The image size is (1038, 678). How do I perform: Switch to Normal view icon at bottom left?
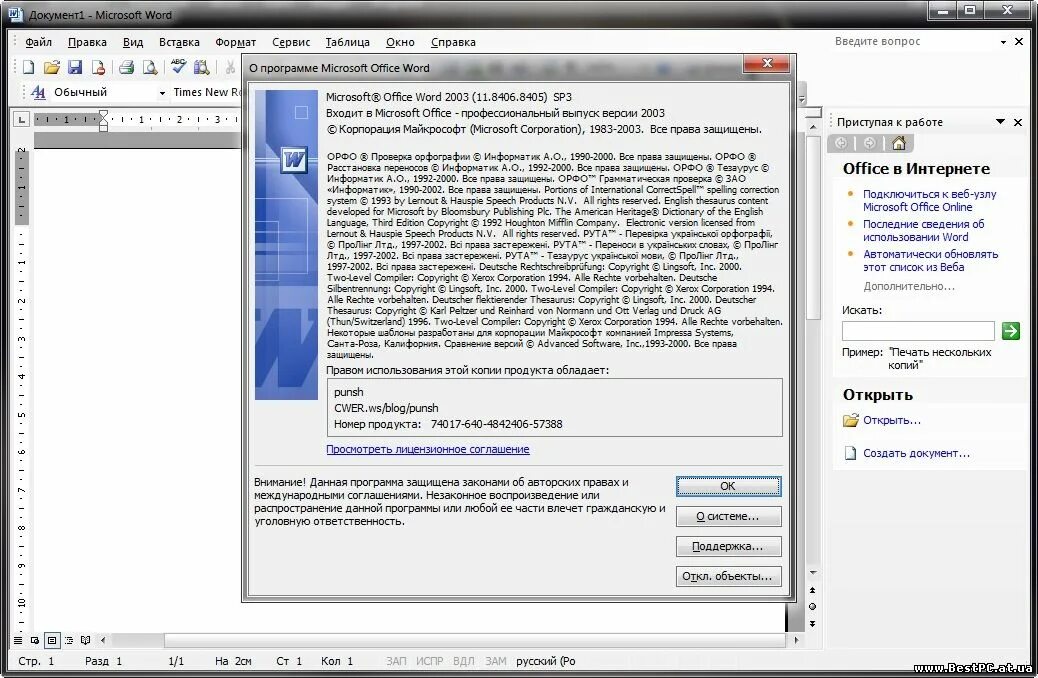click(x=18, y=640)
